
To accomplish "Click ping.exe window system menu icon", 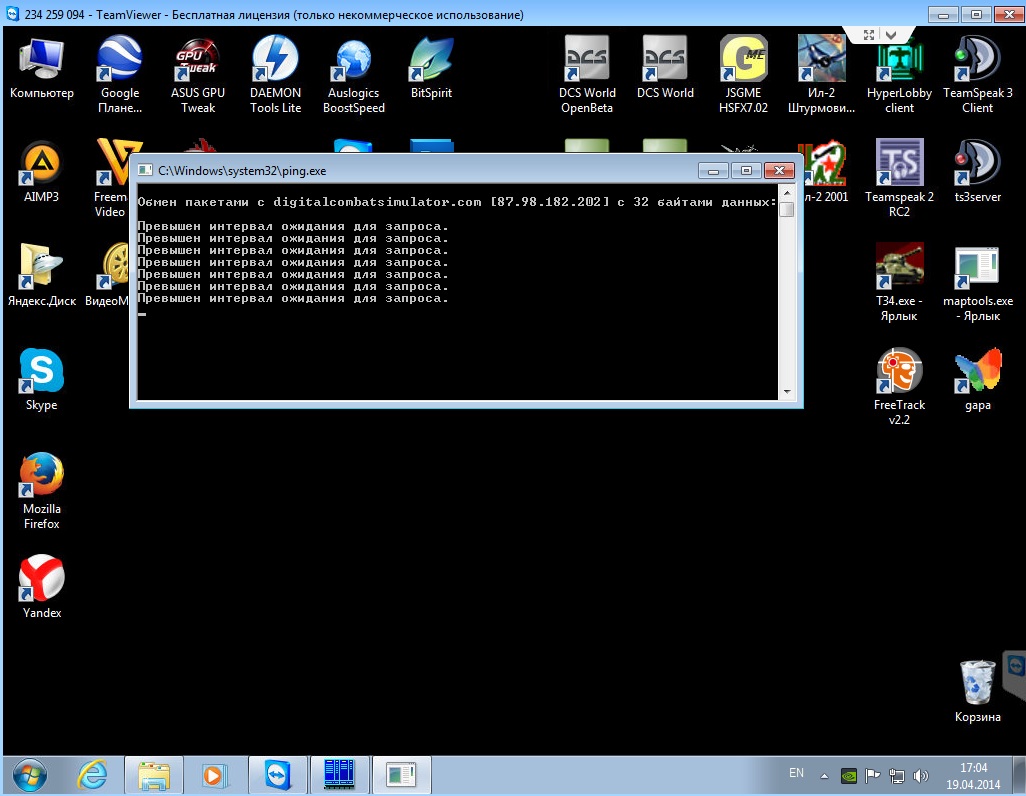I will click(145, 170).
